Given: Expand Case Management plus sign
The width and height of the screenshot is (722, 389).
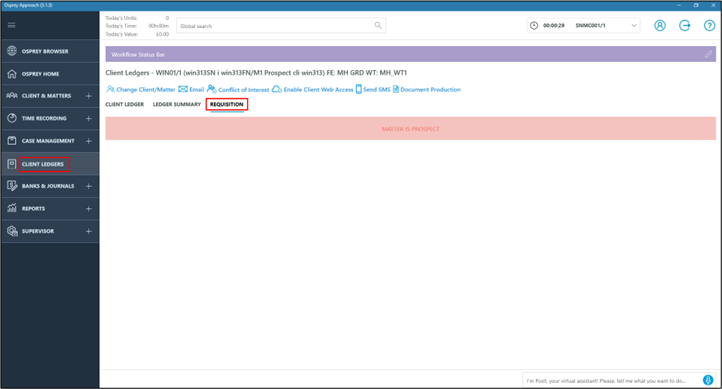Looking at the screenshot, I should pos(88,141).
